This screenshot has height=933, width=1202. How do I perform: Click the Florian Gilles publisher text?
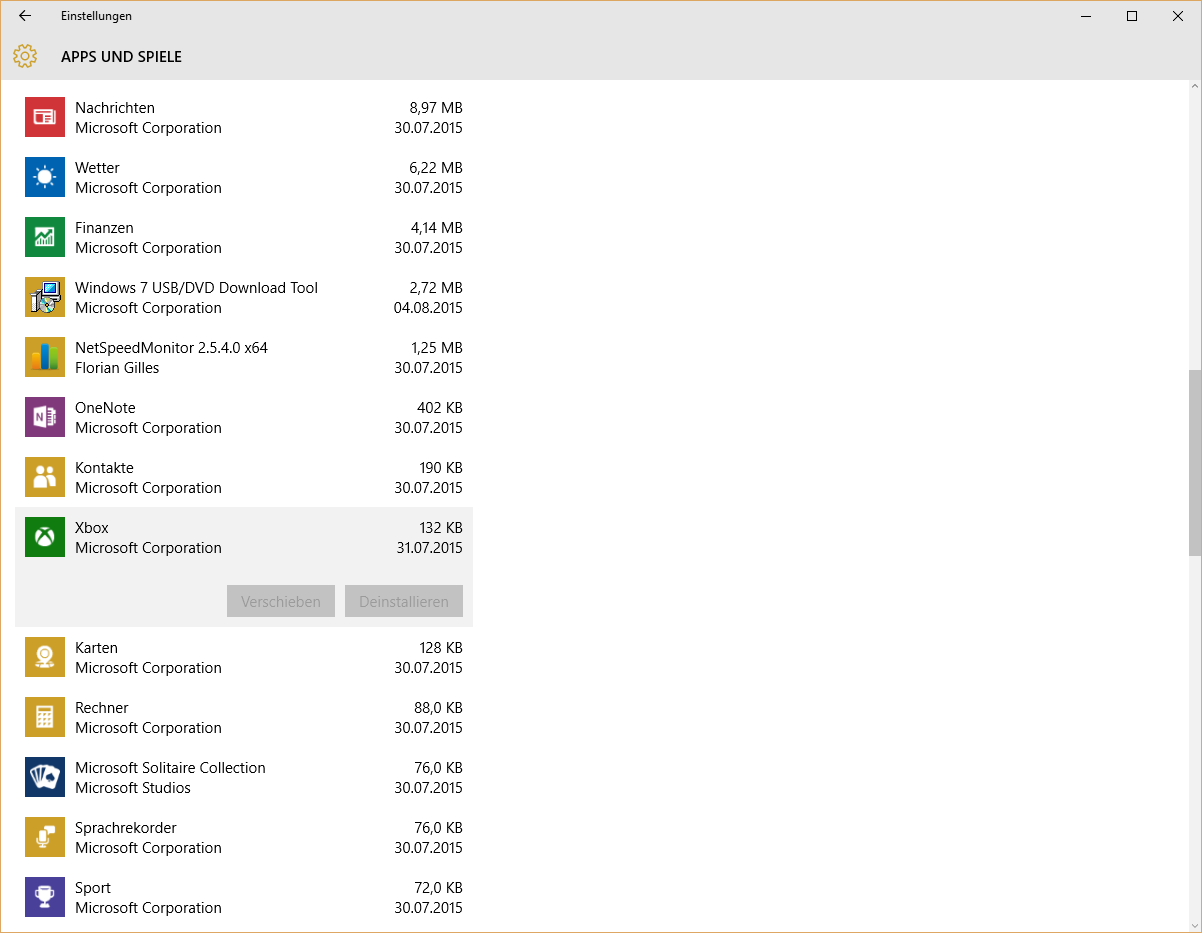pos(117,368)
